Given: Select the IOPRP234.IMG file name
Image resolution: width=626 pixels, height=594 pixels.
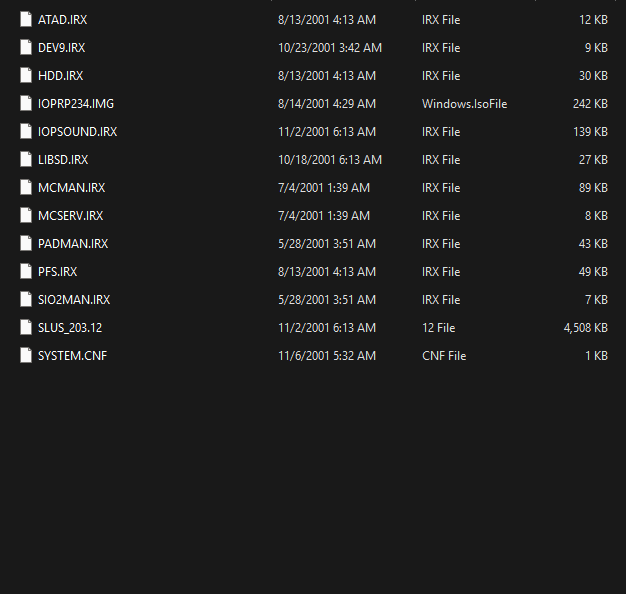Looking at the screenshot, I should pos(76,104).
